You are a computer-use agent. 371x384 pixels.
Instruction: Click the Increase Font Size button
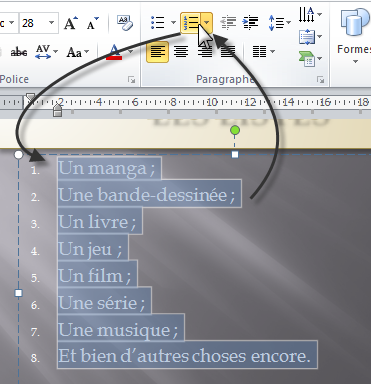70,23
